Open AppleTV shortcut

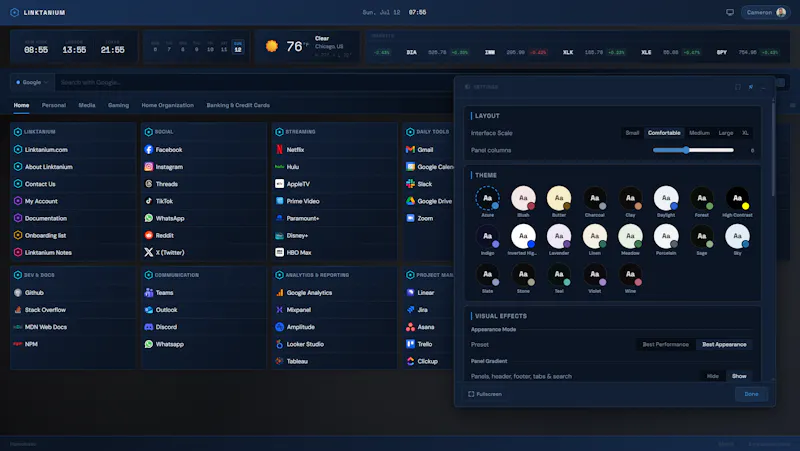[x=292, y=184]
